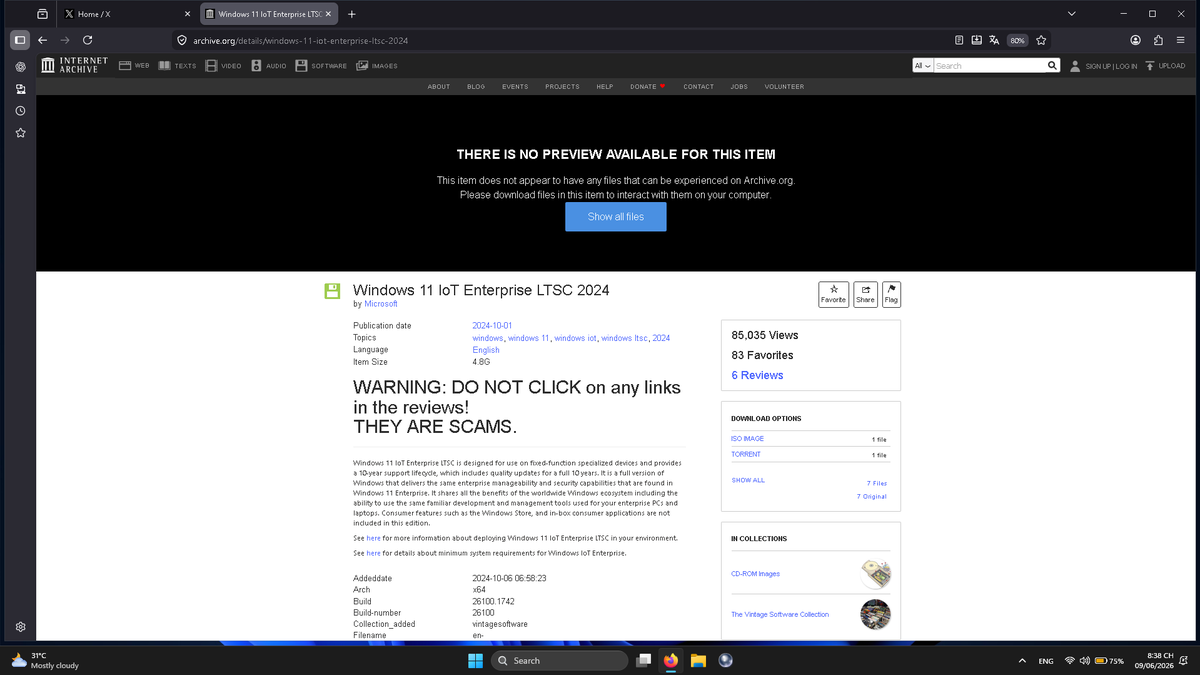Viewport: 1200px width, 675px height.
Task: Open a new browser tab
Action: [352, 14]
